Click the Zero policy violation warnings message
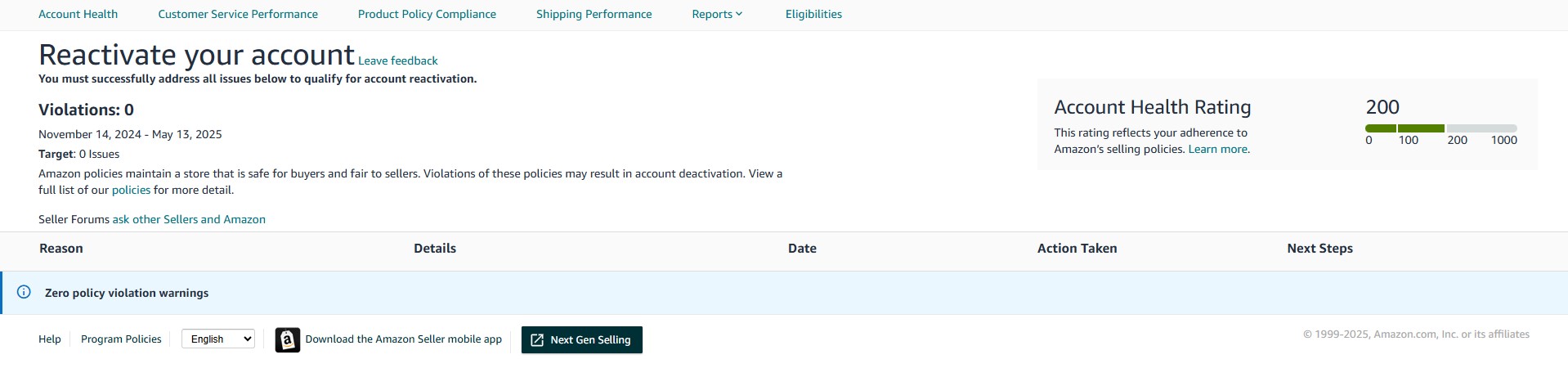The width and height of the screenshot is (1568, 386). [x=127, y=293]
